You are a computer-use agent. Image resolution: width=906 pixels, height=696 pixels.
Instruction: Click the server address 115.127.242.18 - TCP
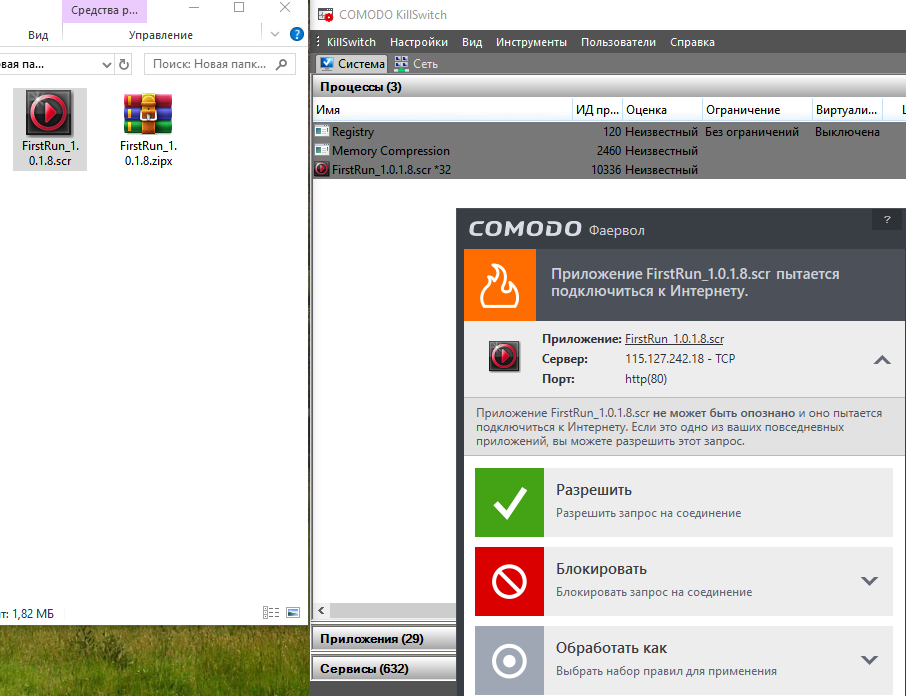tap(680, 359)
